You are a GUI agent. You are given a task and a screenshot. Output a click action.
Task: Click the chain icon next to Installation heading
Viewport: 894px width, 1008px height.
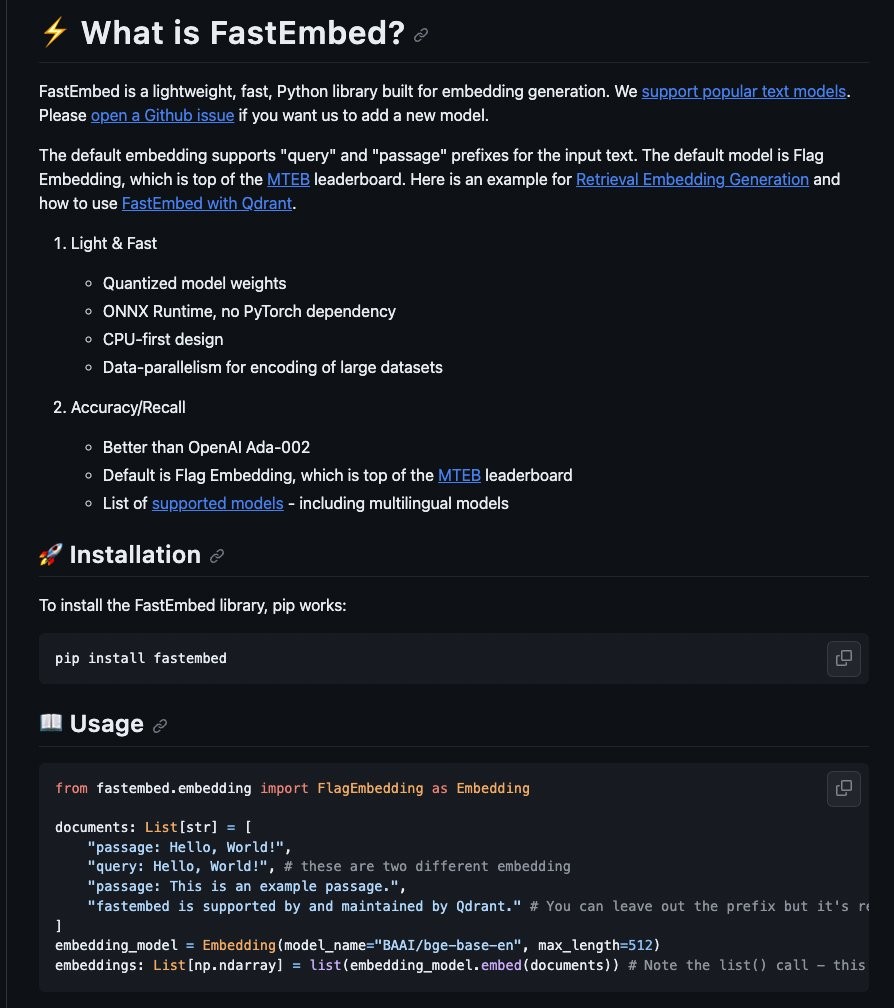tap(218, 556)
